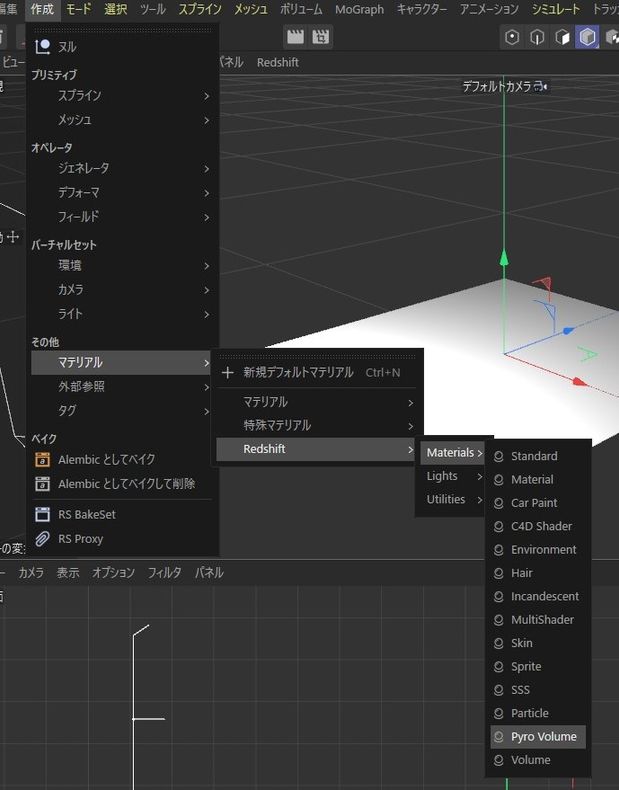
Task: Click the Environment material icon
Action: (499, 550)
